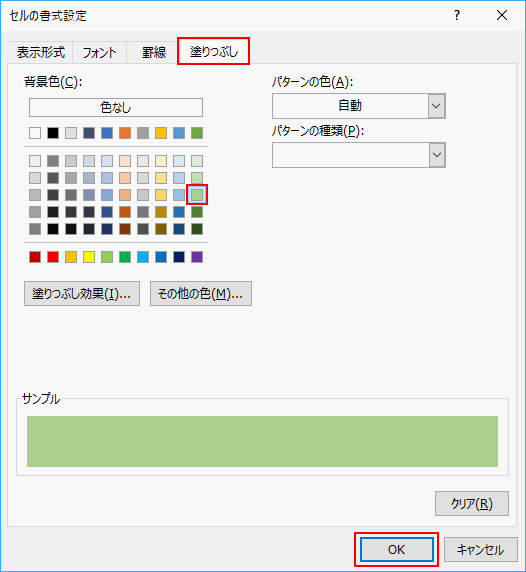Expand the パターンの色 dropdown
526x572 pixels.
point(437,106)
